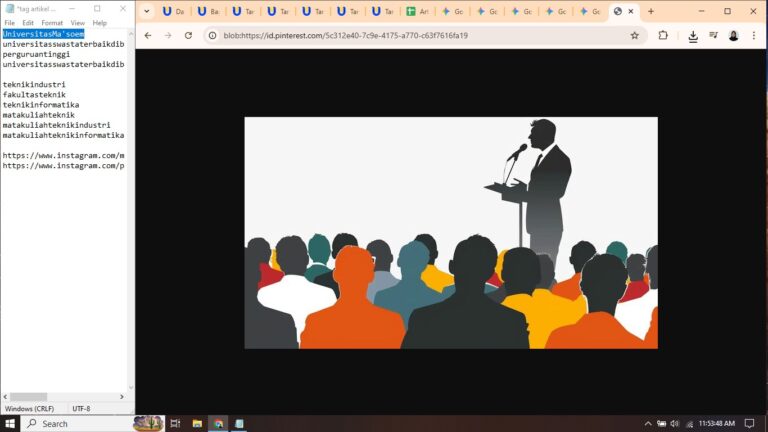Open the Chrome Downloads icon
This screenshot has width=768, height=432.
(x=693, y=35)
